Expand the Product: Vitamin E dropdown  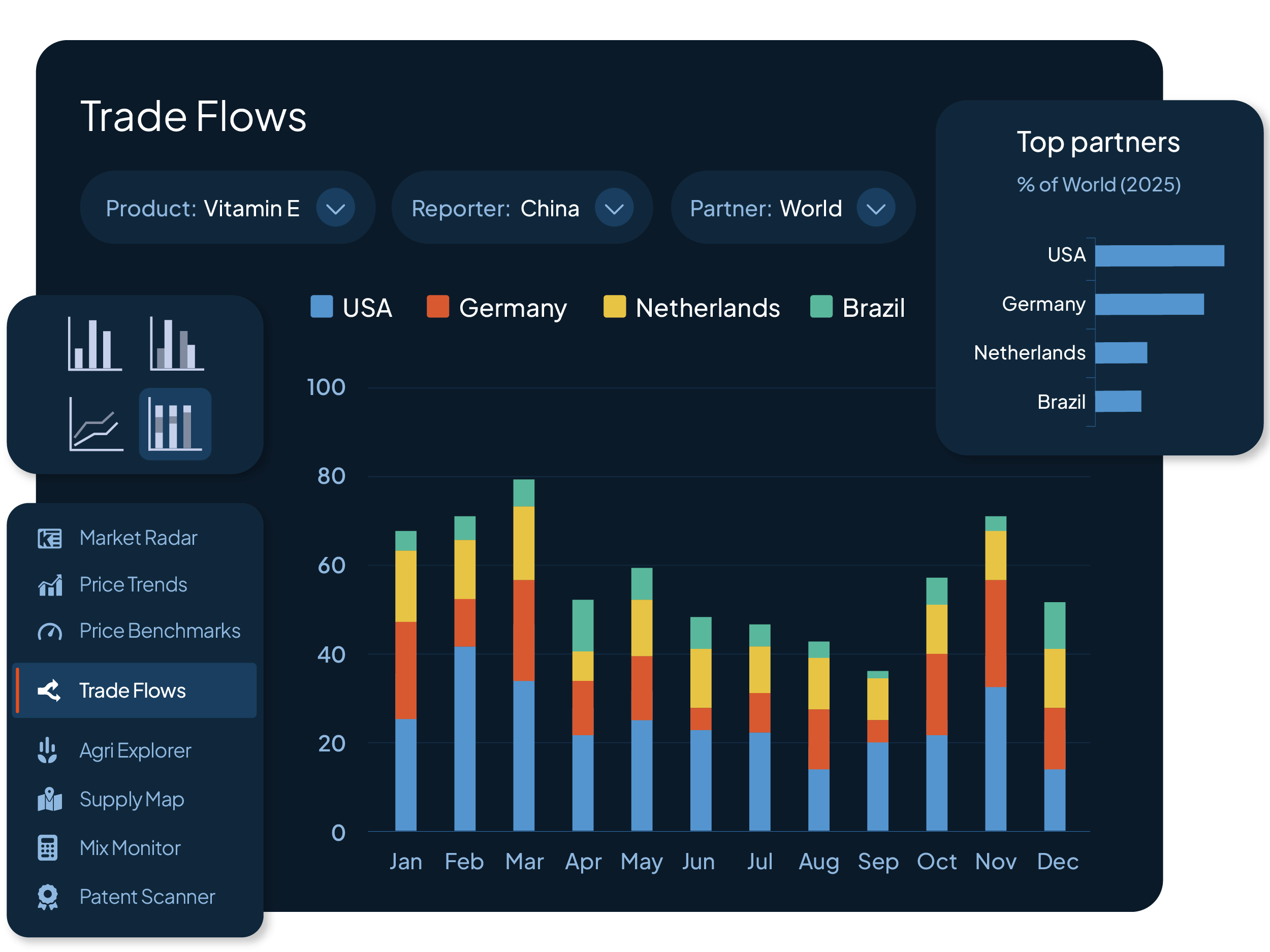(x=335, y=208)
